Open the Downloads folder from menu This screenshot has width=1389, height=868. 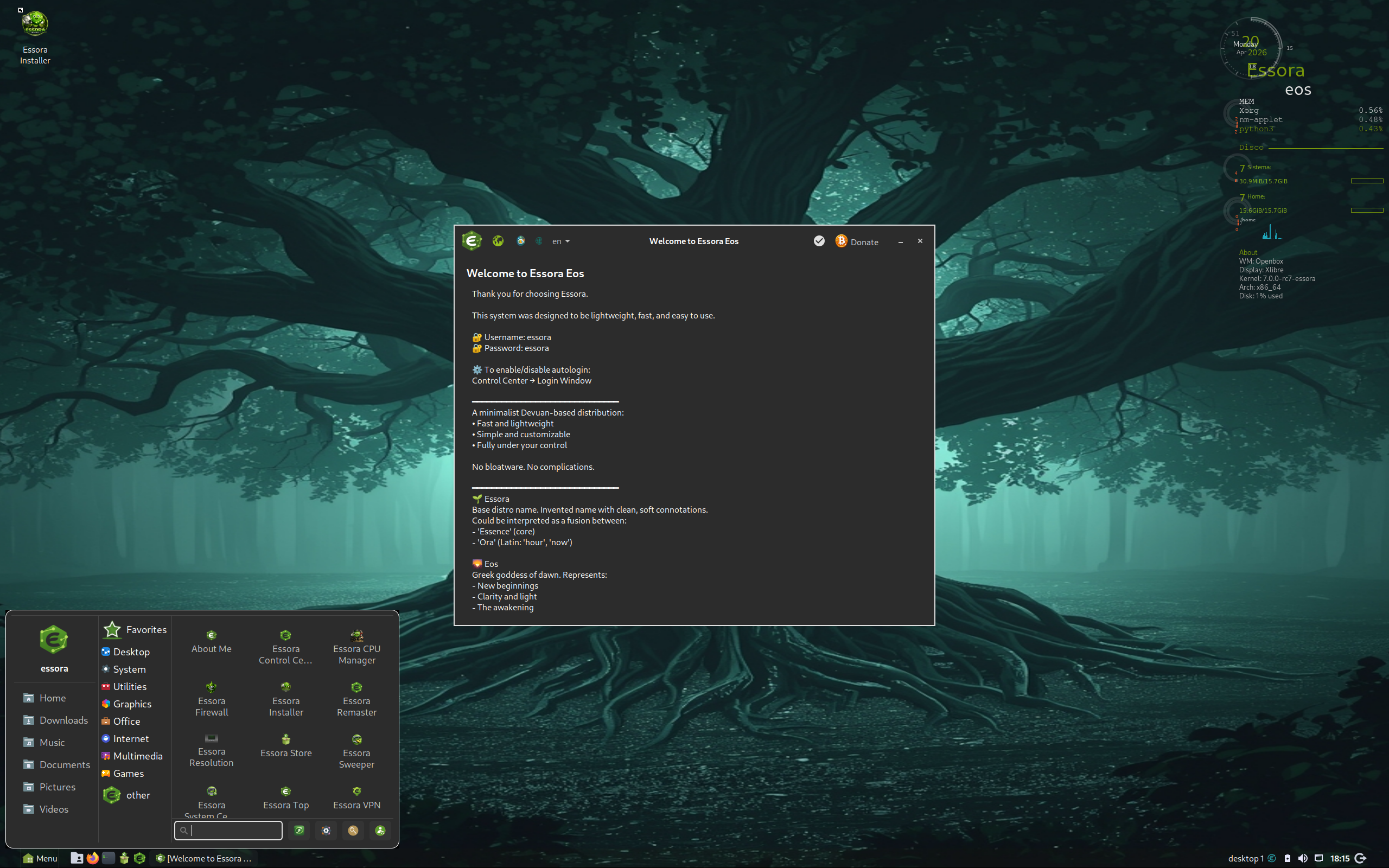click(56, 720)
